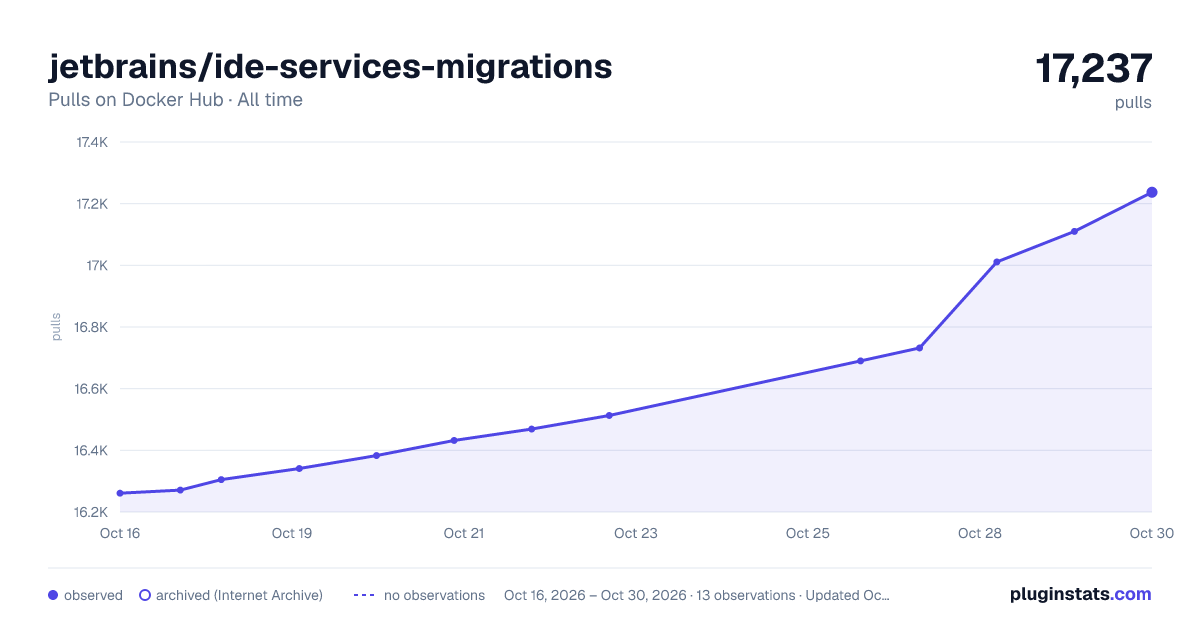The width and height of the screenshot is (1200, 630).
Task: Click the Oct 30 axis label
Action: [1151, 533]
